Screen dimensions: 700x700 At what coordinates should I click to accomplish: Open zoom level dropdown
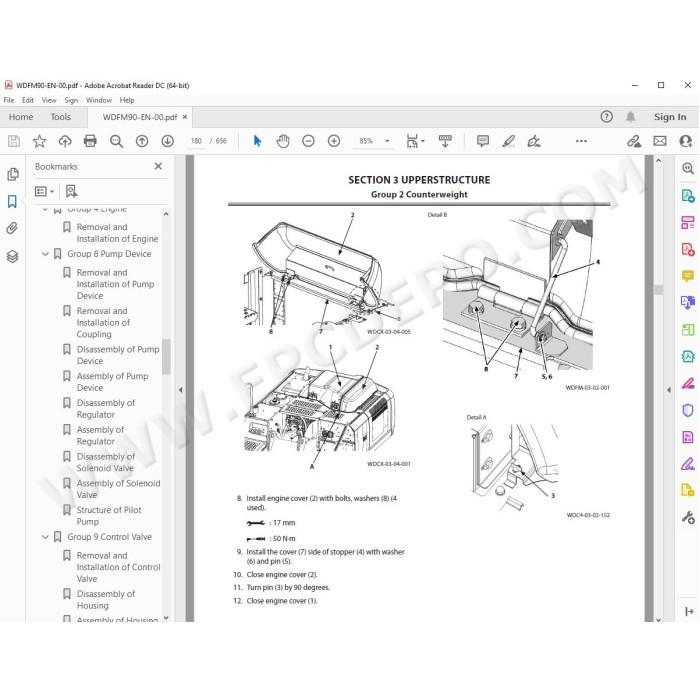[x=387, y=141]
